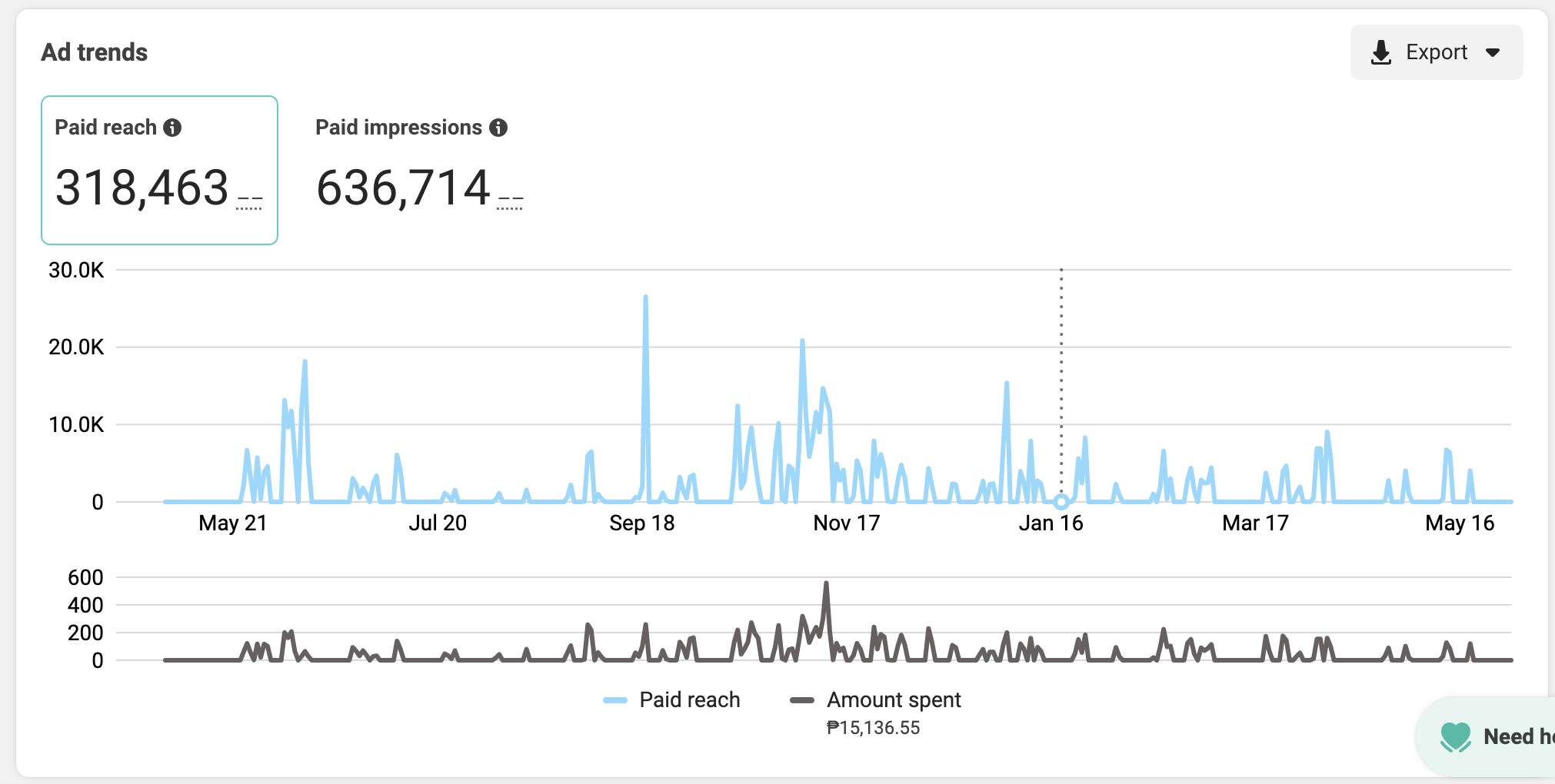
Task: Click the Jul 20 axis label
Action: [438, 523]
